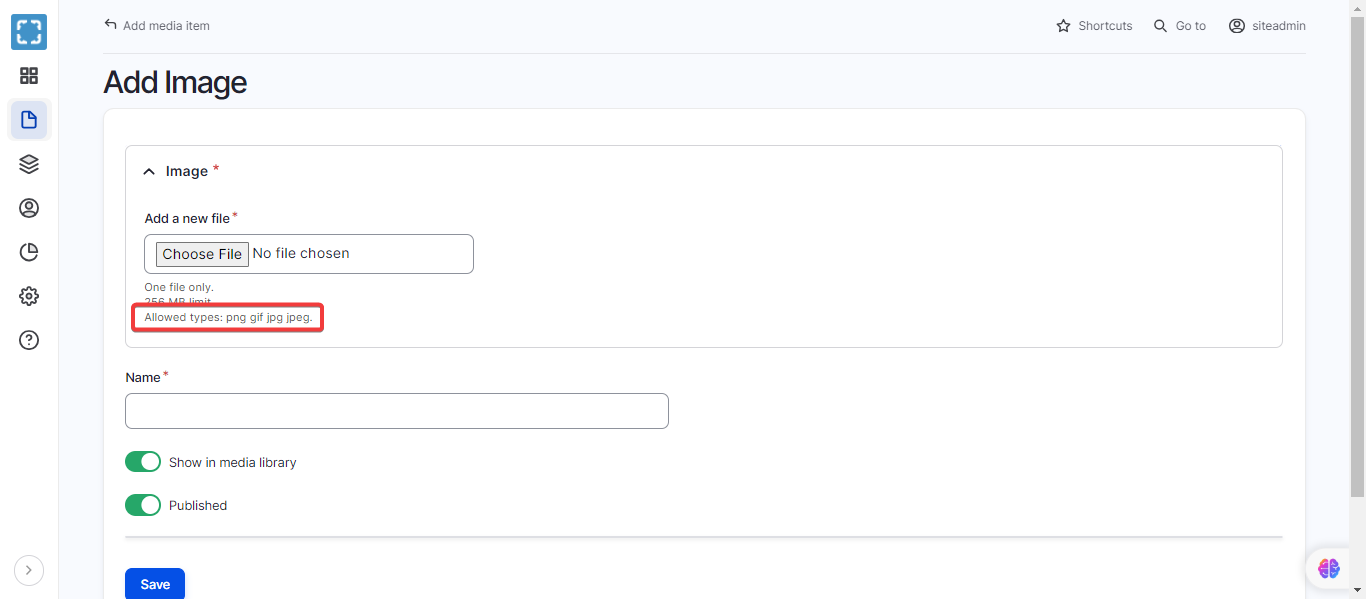The width and height of the screenshot is (1366, 599).
Task: Click the Name text field
Action: click(x=396, y=411)
